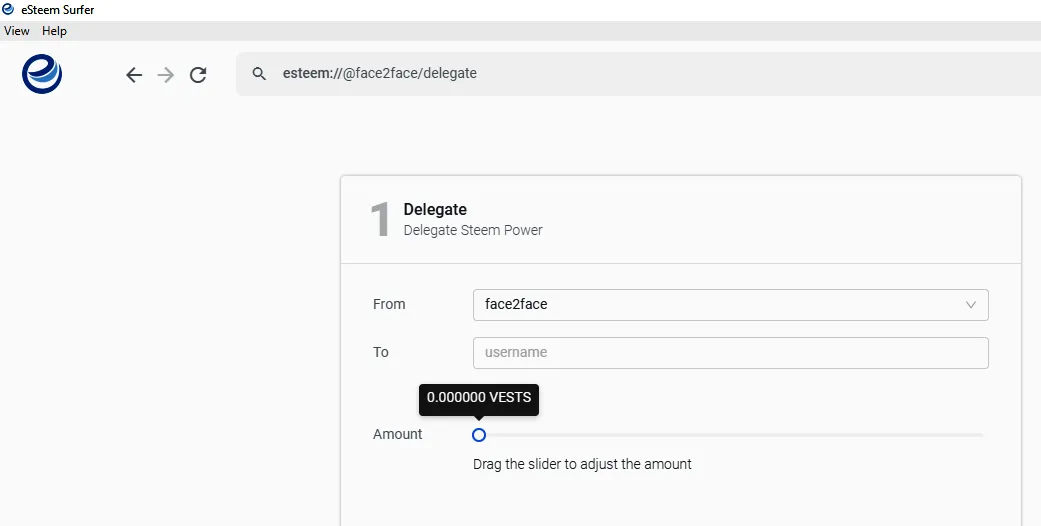Go forward with the right arrow
Image resolution: width=1041 pixels, height=526 pixels.
pyautogui.click(x=166, y=75)
